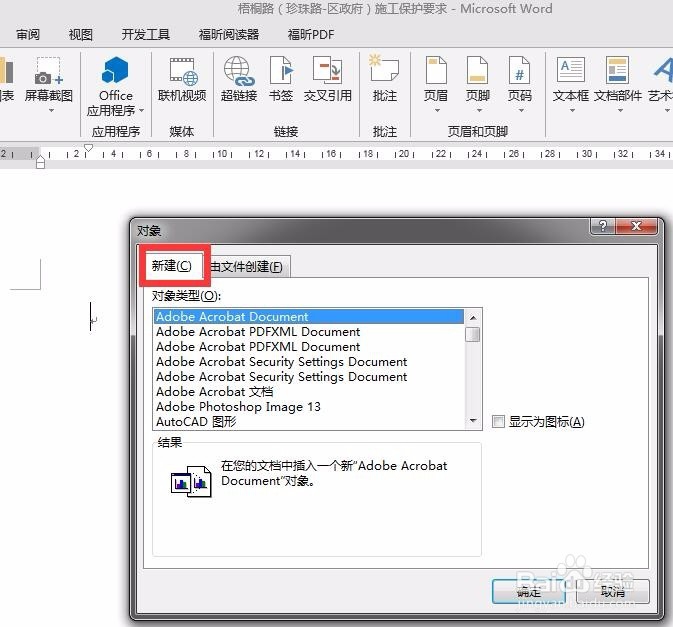
Task: Cancel the dialog with 取消
Action: click(612, 591)
